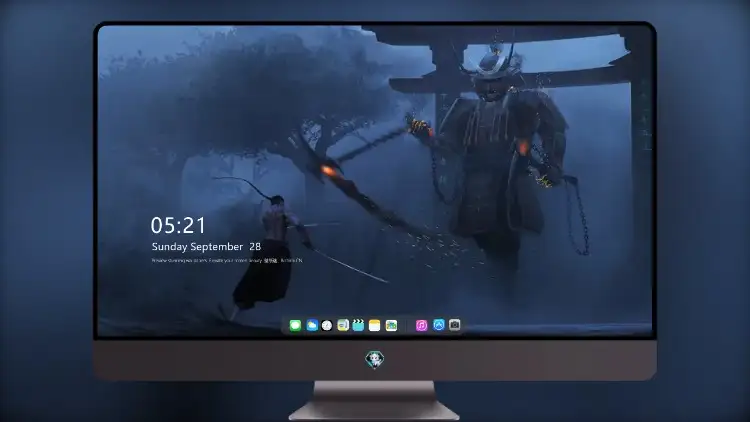This screenshot has width=750, height=422.
Task: Launch the blue App Store icon
Action: click(439, 325)
